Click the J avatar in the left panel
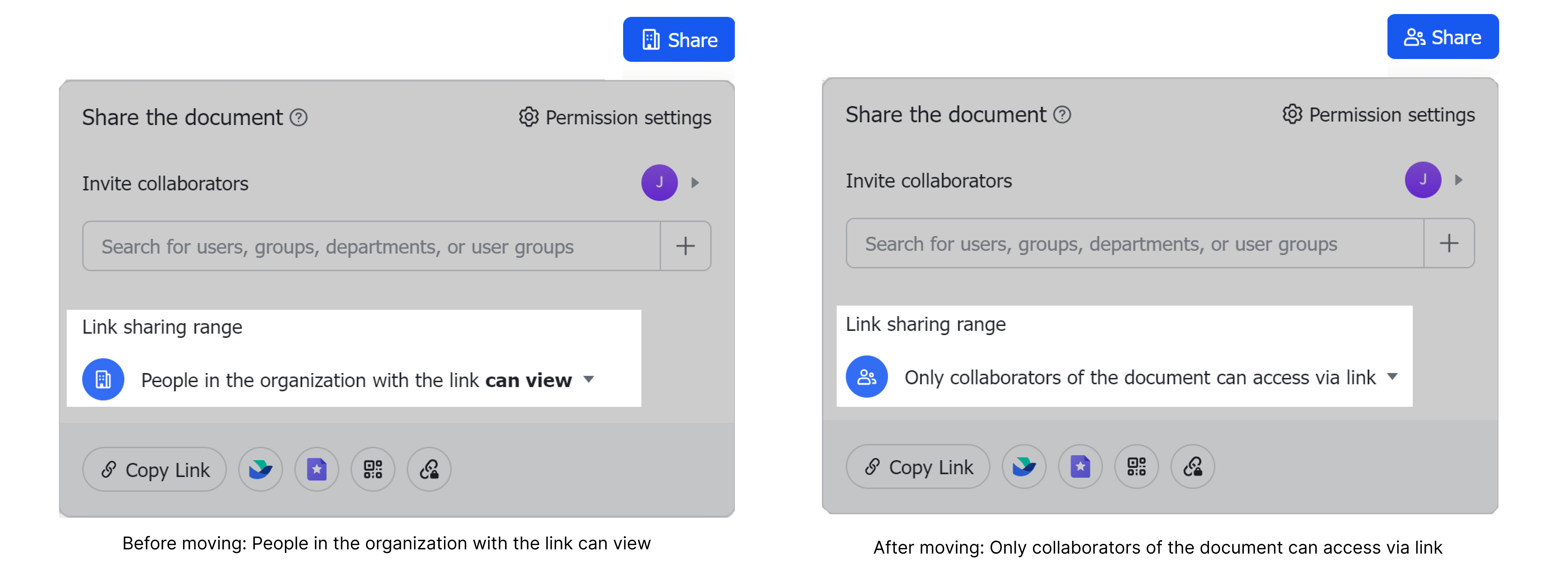The image size is (1568, 588). (x=659, y=183)
